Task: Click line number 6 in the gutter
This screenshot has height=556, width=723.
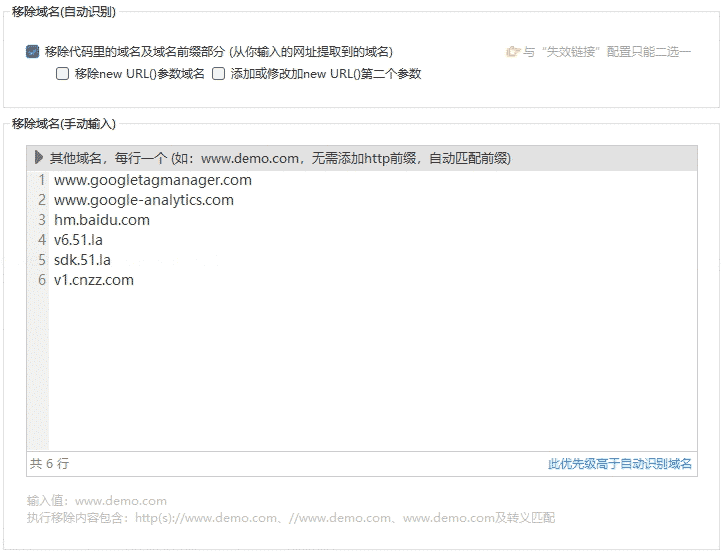Action: tap(41, 280)
